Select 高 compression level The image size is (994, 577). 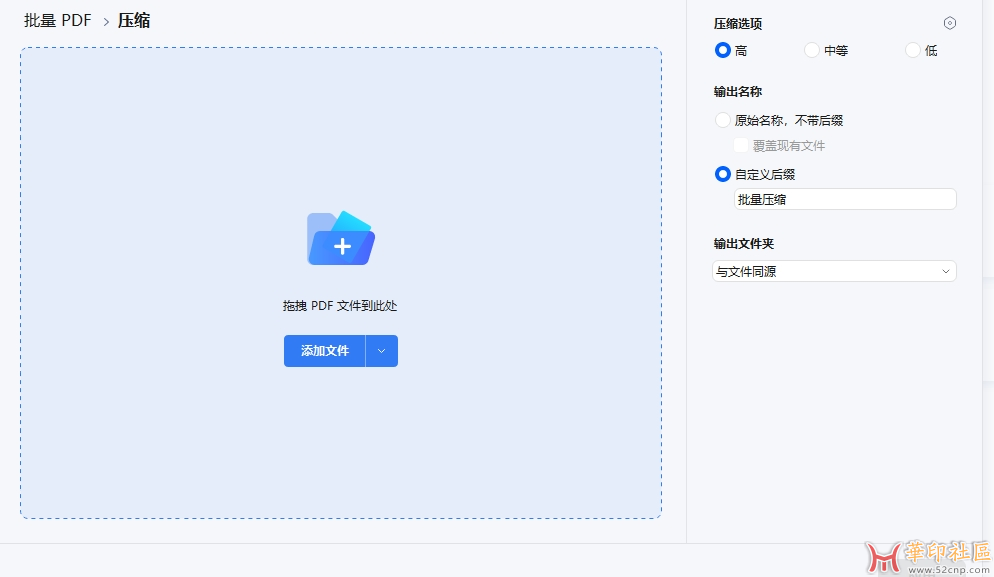(723, 50)
